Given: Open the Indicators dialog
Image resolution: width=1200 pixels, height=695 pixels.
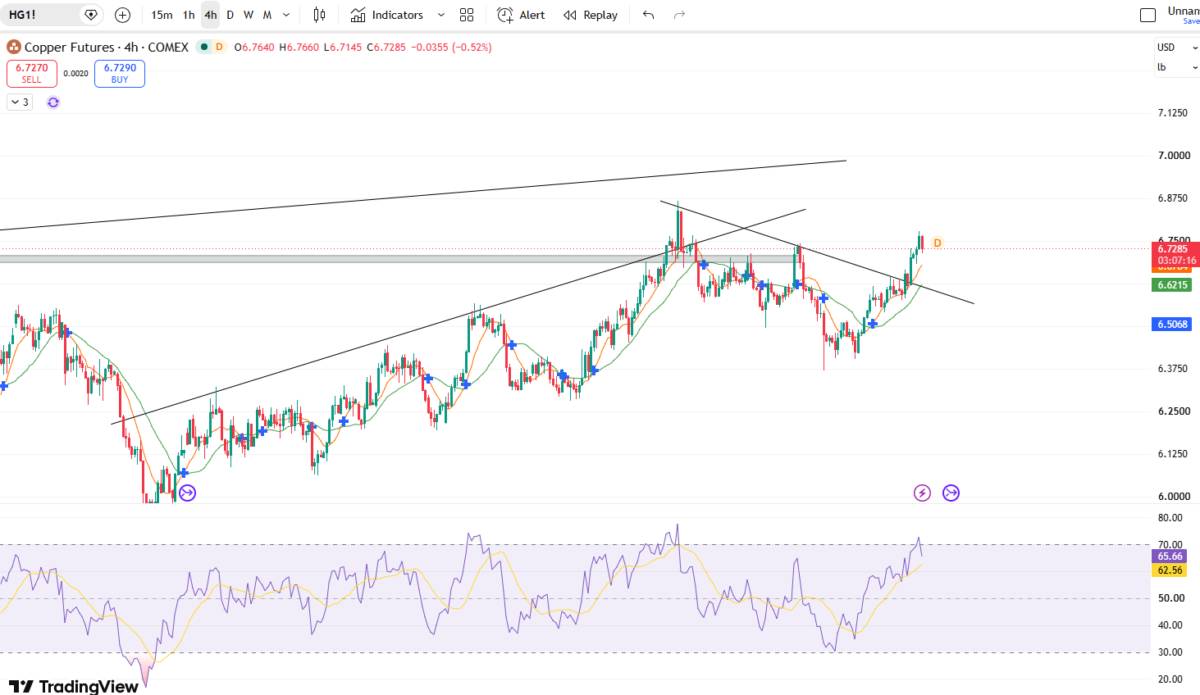Looking at the screenshot, I should [x=387, y=15].
